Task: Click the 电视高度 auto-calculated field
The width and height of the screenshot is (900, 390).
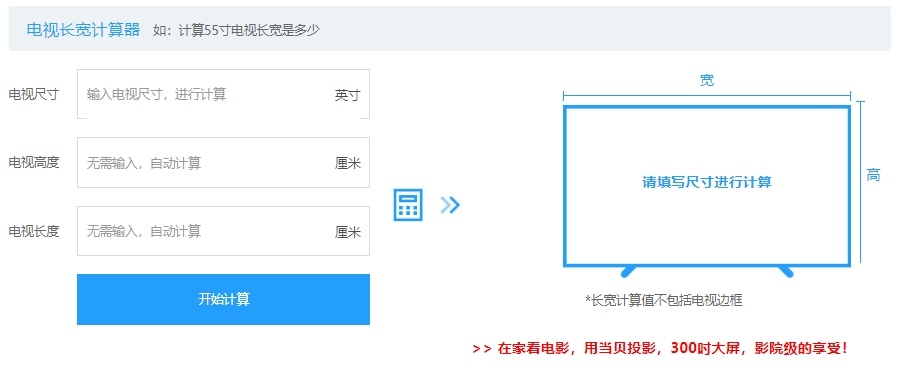Action: pos(223,163)
